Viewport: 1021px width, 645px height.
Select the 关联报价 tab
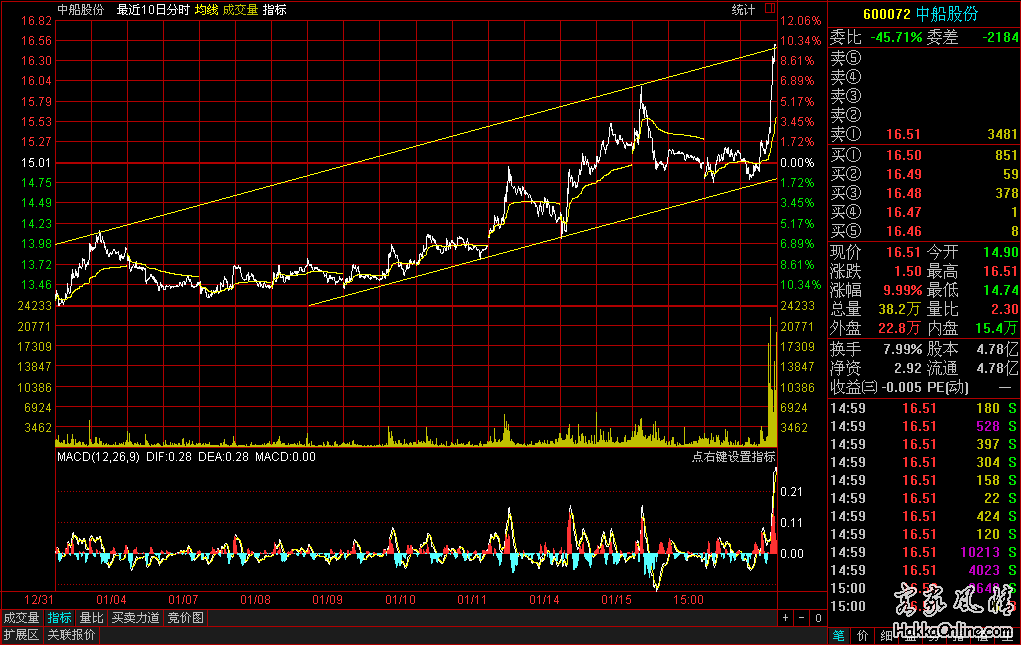pyautogui.click(x=72, y=635)
